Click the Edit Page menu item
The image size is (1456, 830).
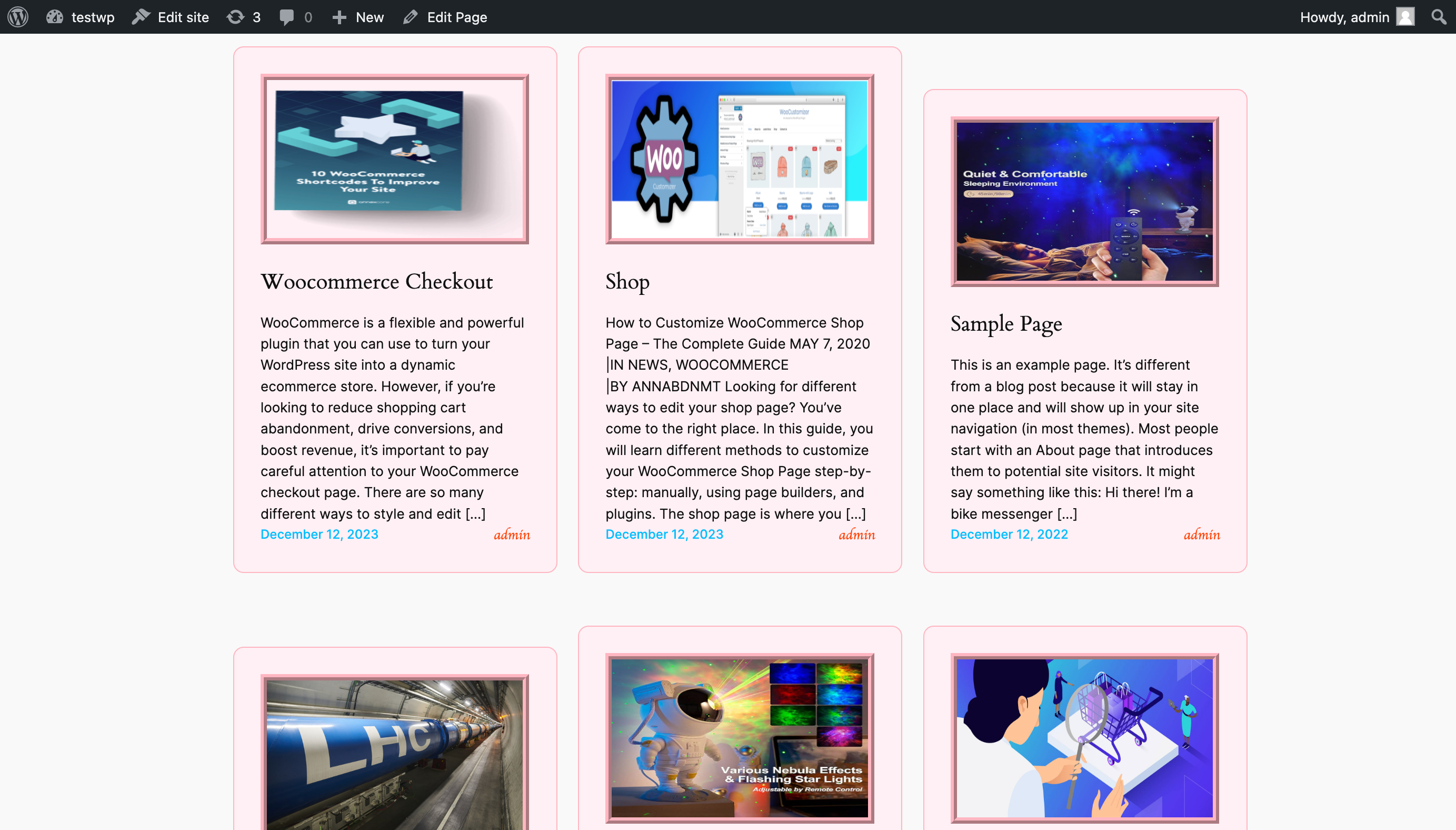click(x=445, y=17)
